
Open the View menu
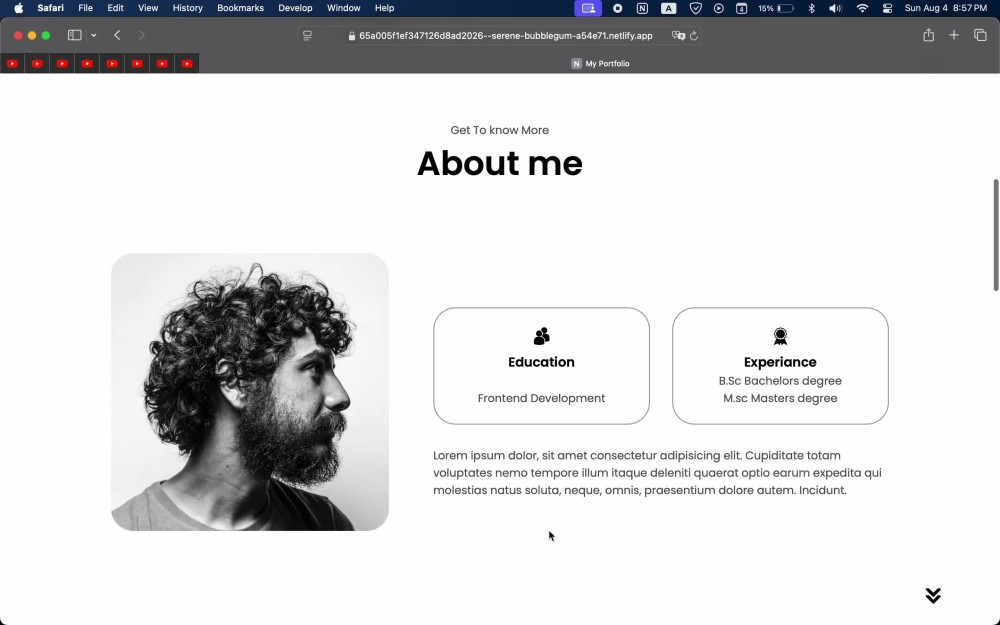[x=148, y=8]
